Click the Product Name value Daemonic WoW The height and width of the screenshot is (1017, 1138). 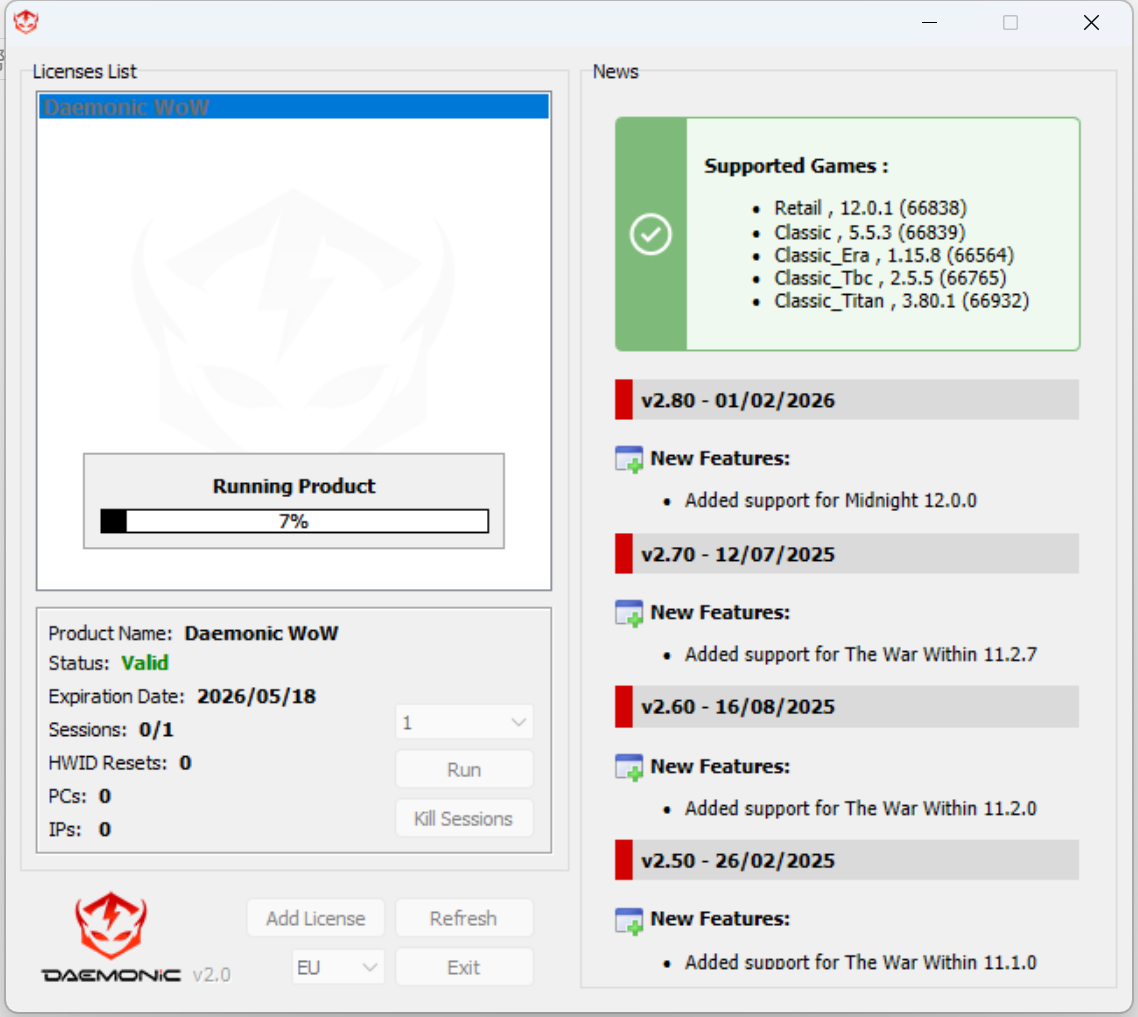(x=261, y=633)
